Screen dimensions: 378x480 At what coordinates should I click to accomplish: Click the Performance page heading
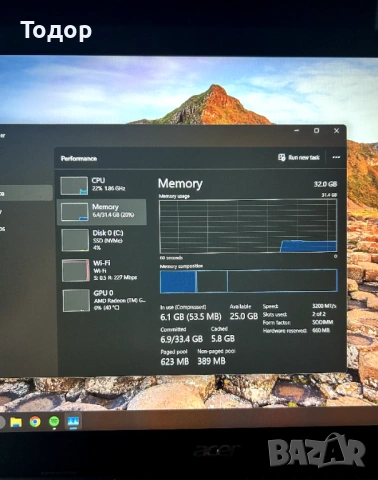click(79, 158)
